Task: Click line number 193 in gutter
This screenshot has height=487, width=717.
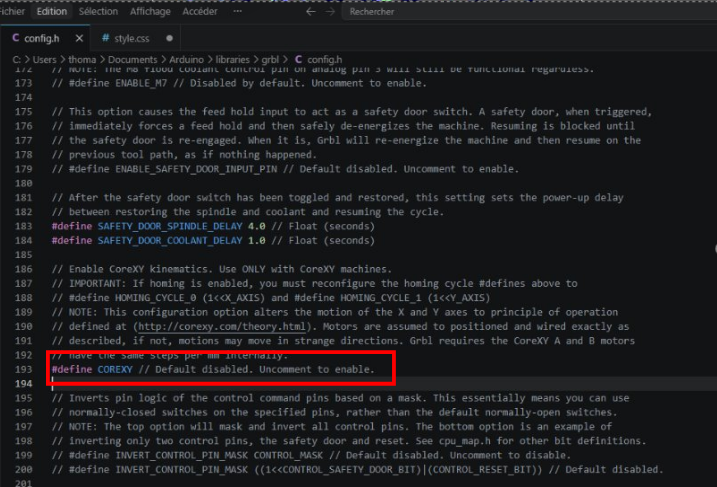Action: (24, 369)
